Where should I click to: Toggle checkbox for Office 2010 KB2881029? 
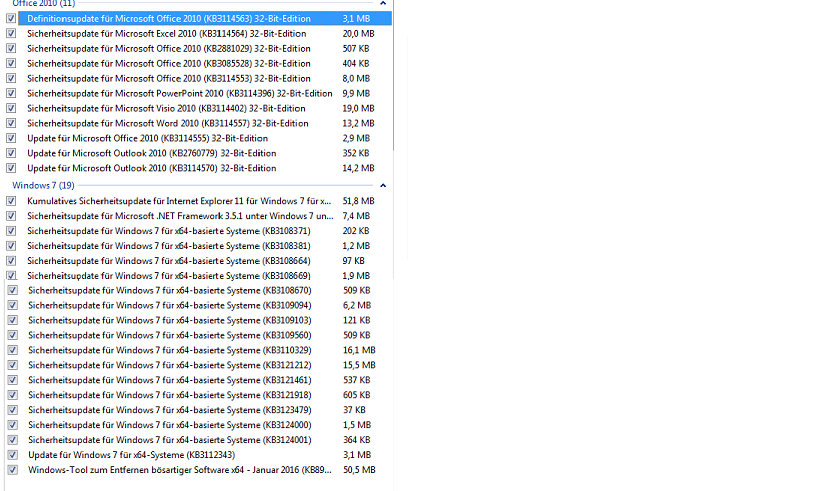click(x=11, y=49)
